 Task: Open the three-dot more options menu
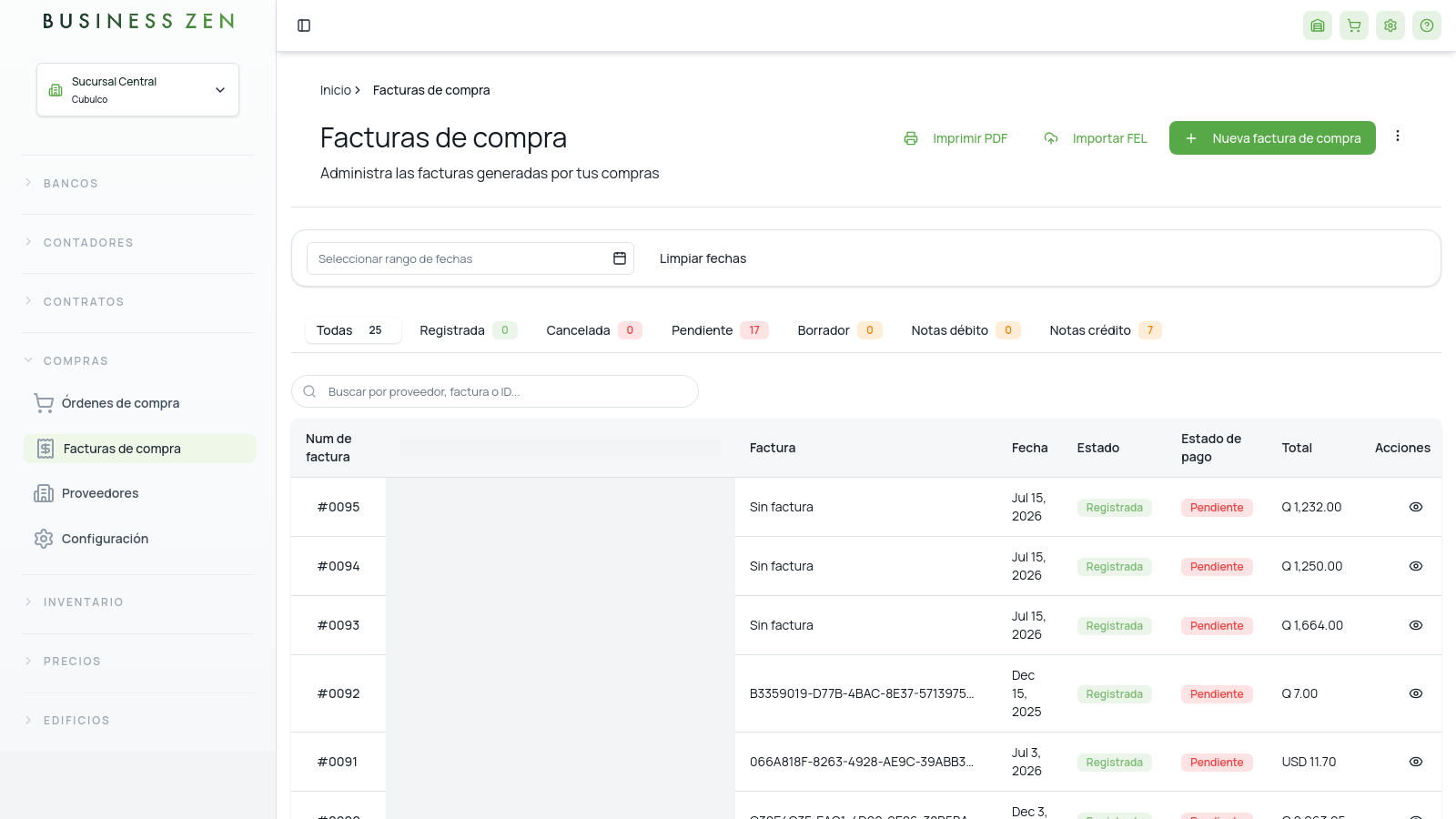pyautogui.click(x=1398, y=136)
